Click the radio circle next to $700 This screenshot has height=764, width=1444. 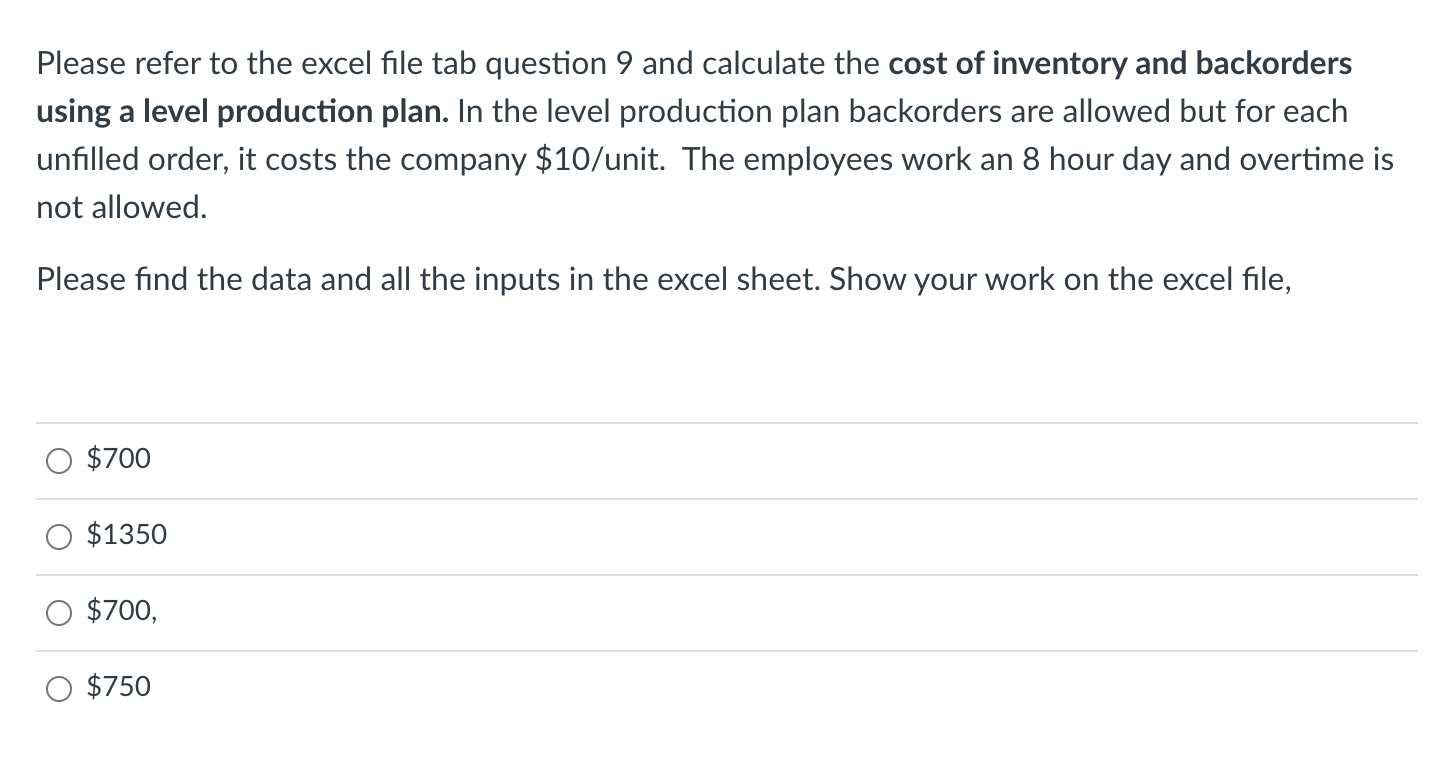pos(58,460)
